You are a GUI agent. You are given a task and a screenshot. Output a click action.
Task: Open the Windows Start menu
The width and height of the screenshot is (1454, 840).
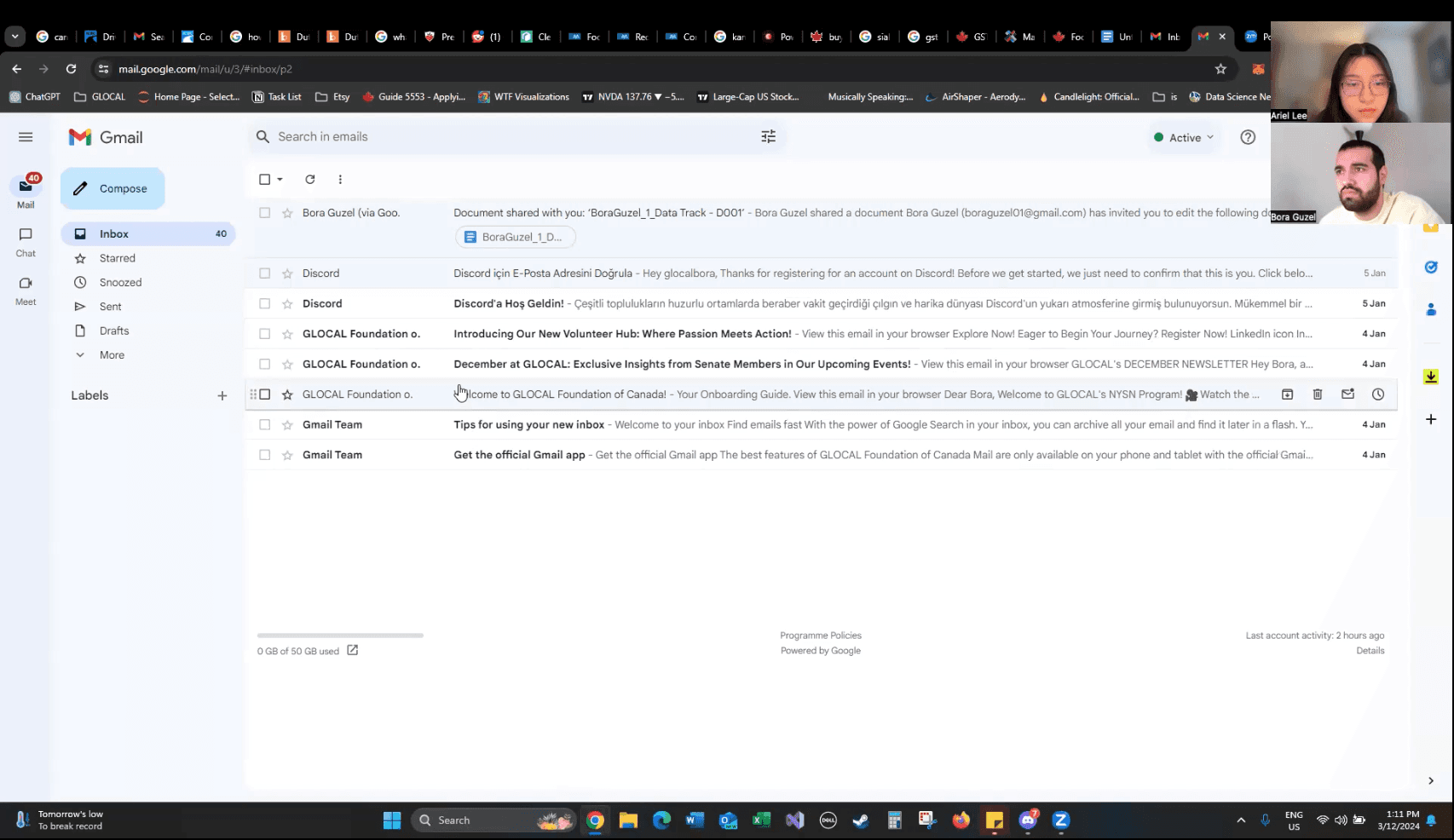[x=392, y=820]
